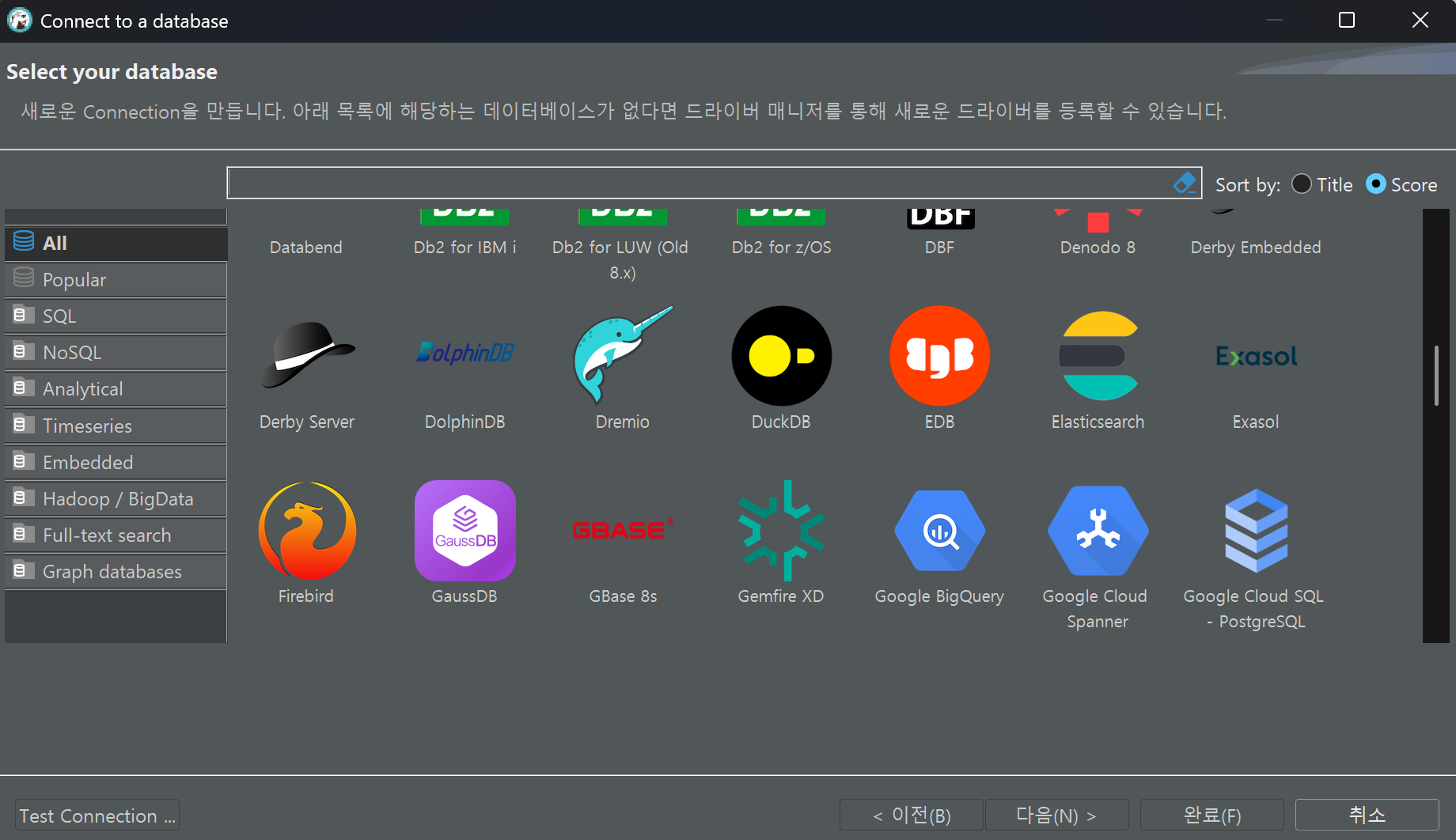The width and height of the screenshot is (1456, 840).
Task: Clear the search field with eraser icon
Action: [1185, 183]
